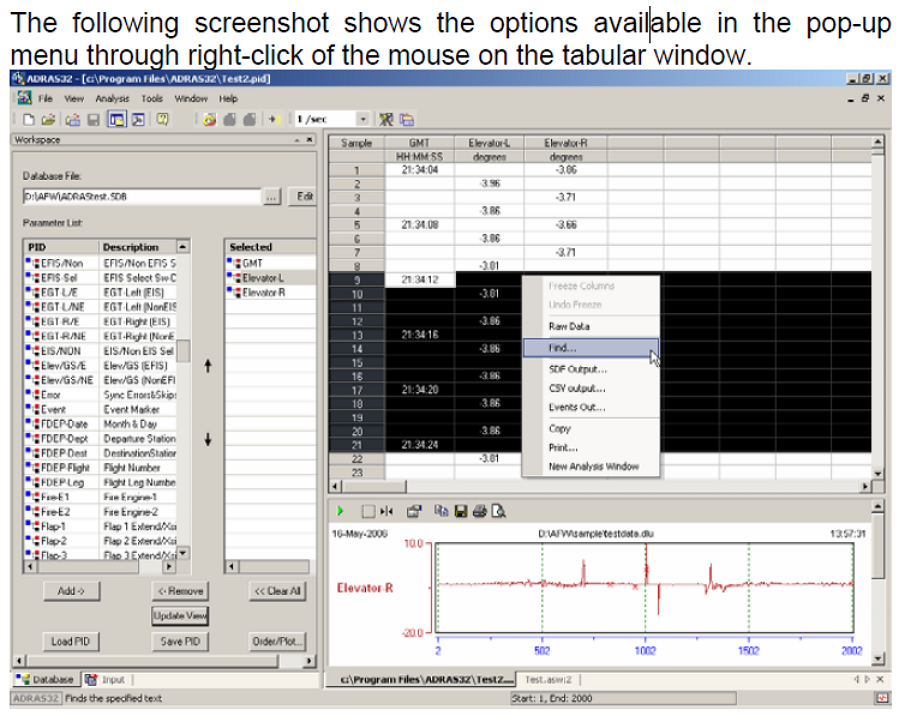The width and height of the screenshot is (905, 722).
Task: Click the Add -> button
Action: pos(71,591)
